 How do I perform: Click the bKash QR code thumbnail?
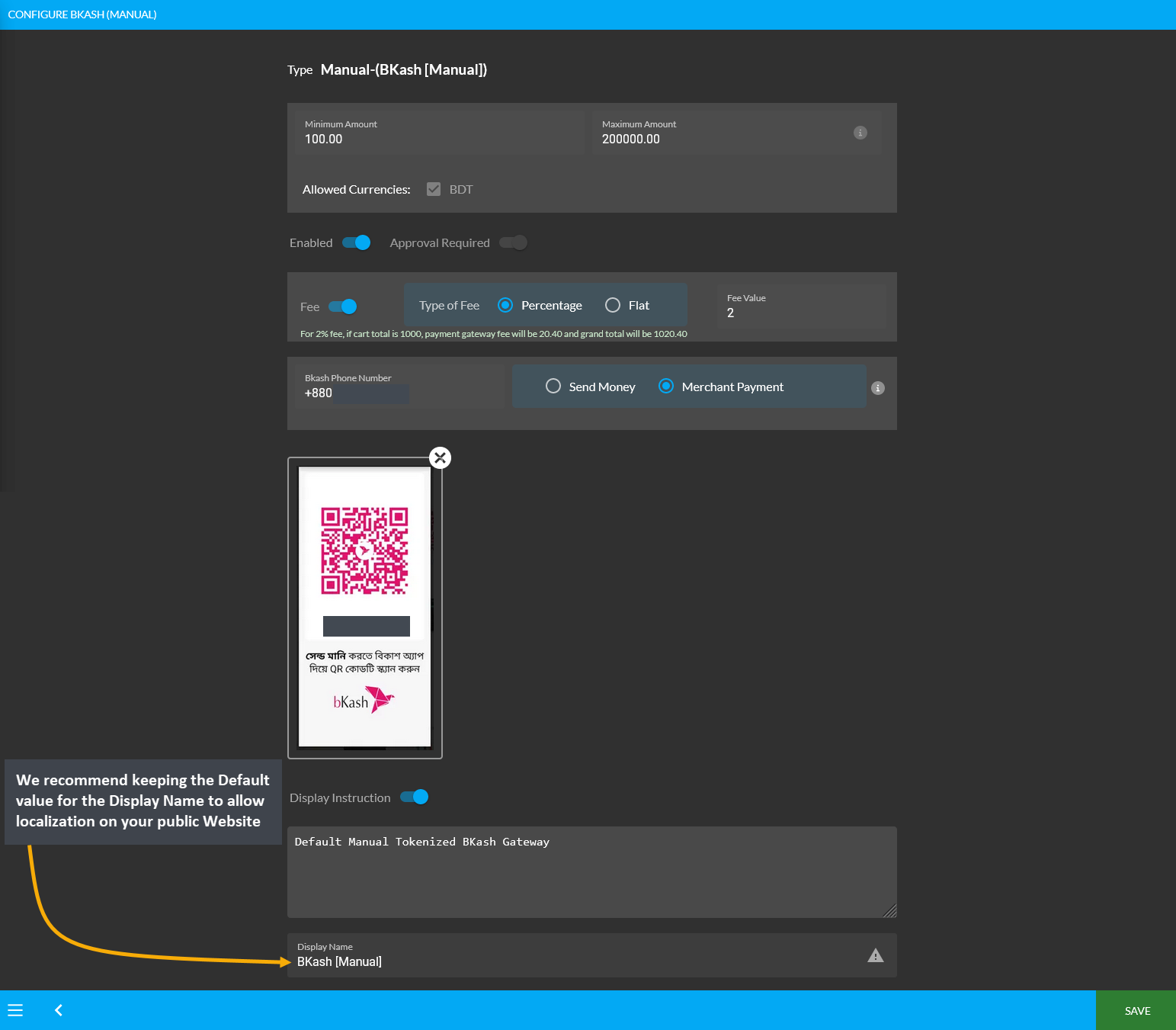coord(365,608)
